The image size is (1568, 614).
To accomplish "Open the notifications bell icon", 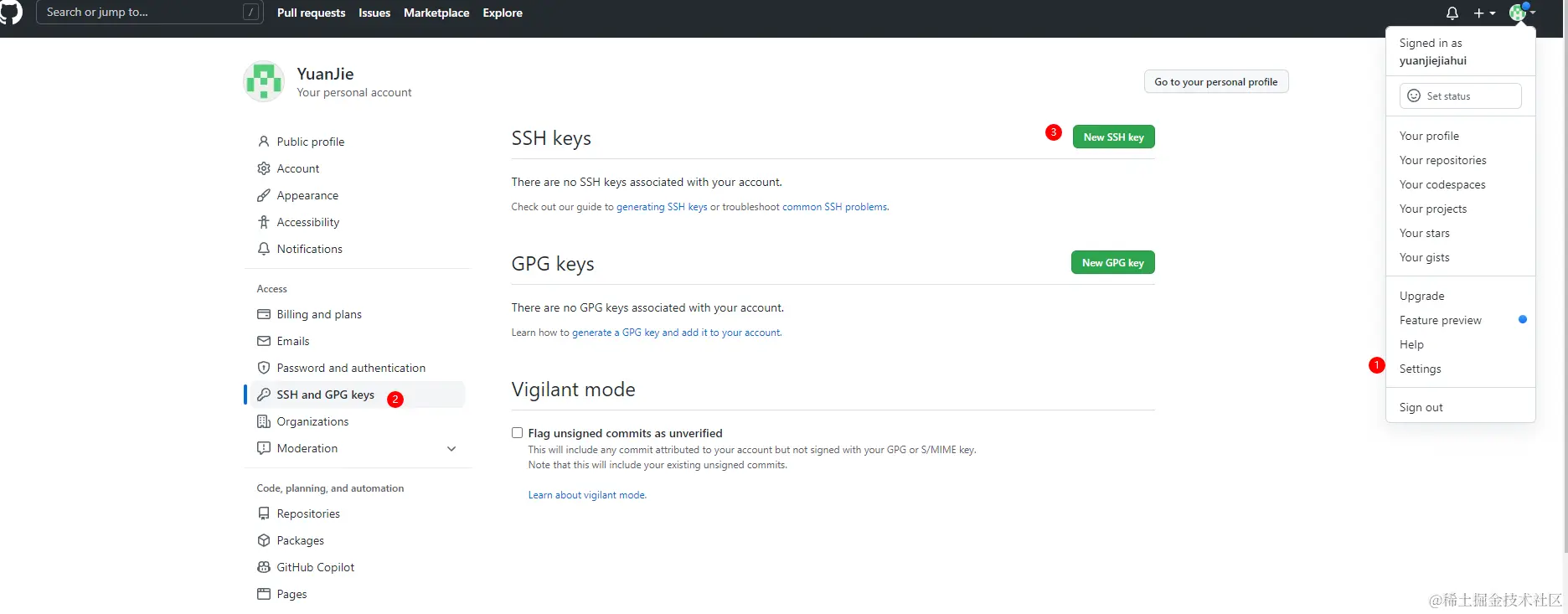I will pyautogui.click(x=1452, y=13).
